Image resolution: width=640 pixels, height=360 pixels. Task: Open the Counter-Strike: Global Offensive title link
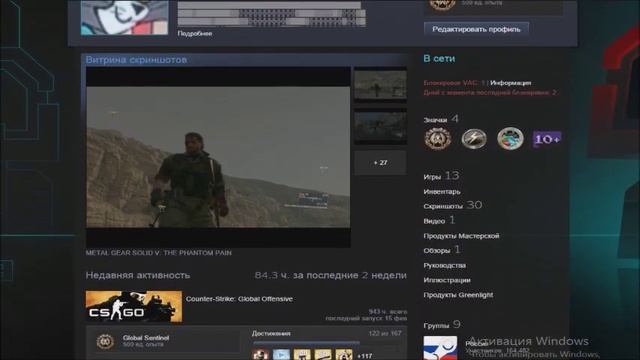pos(239,299)
